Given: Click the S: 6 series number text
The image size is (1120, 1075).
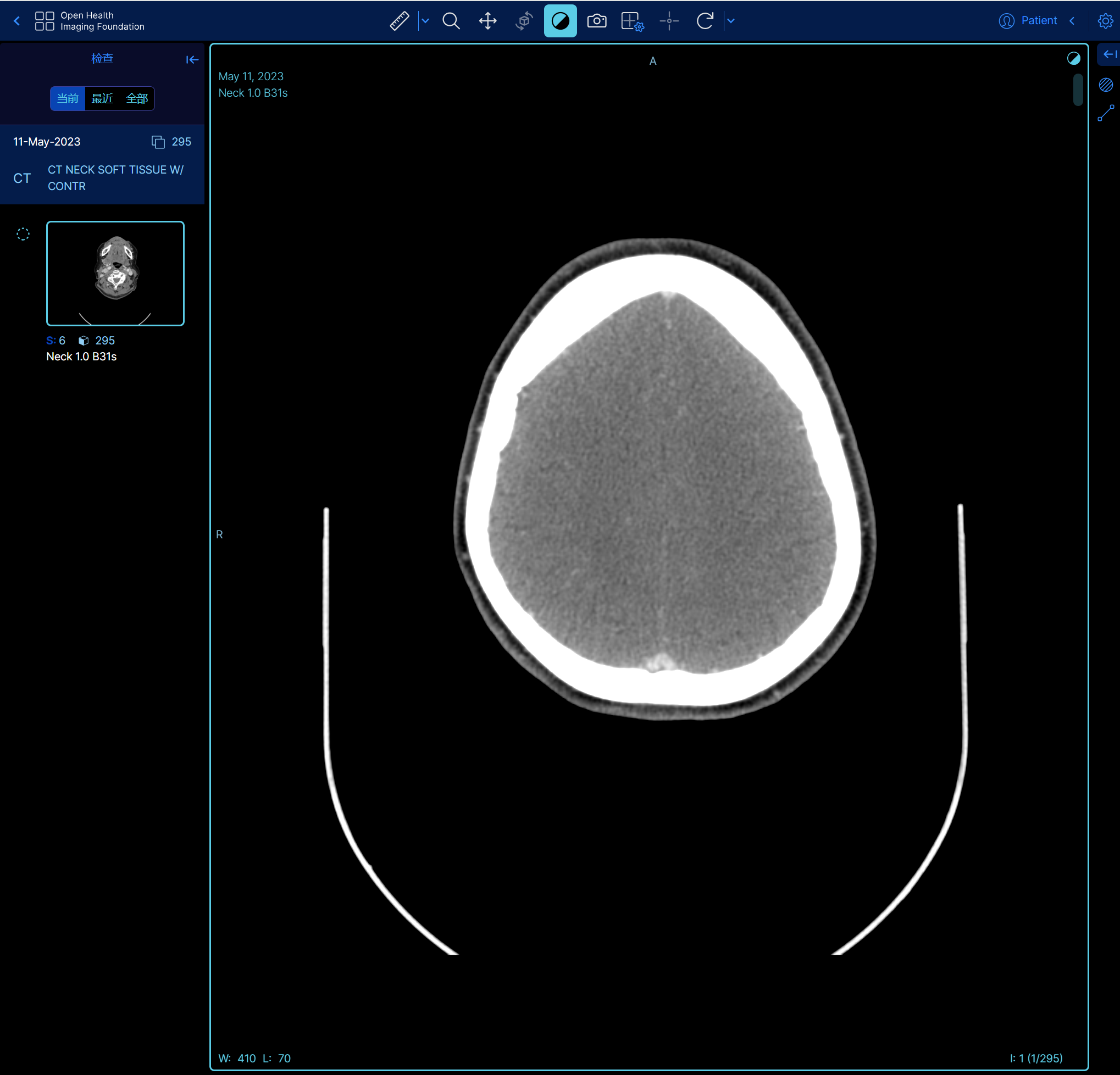Looking at the screenshot, I should pyautogui.click(x=56, y=341).
